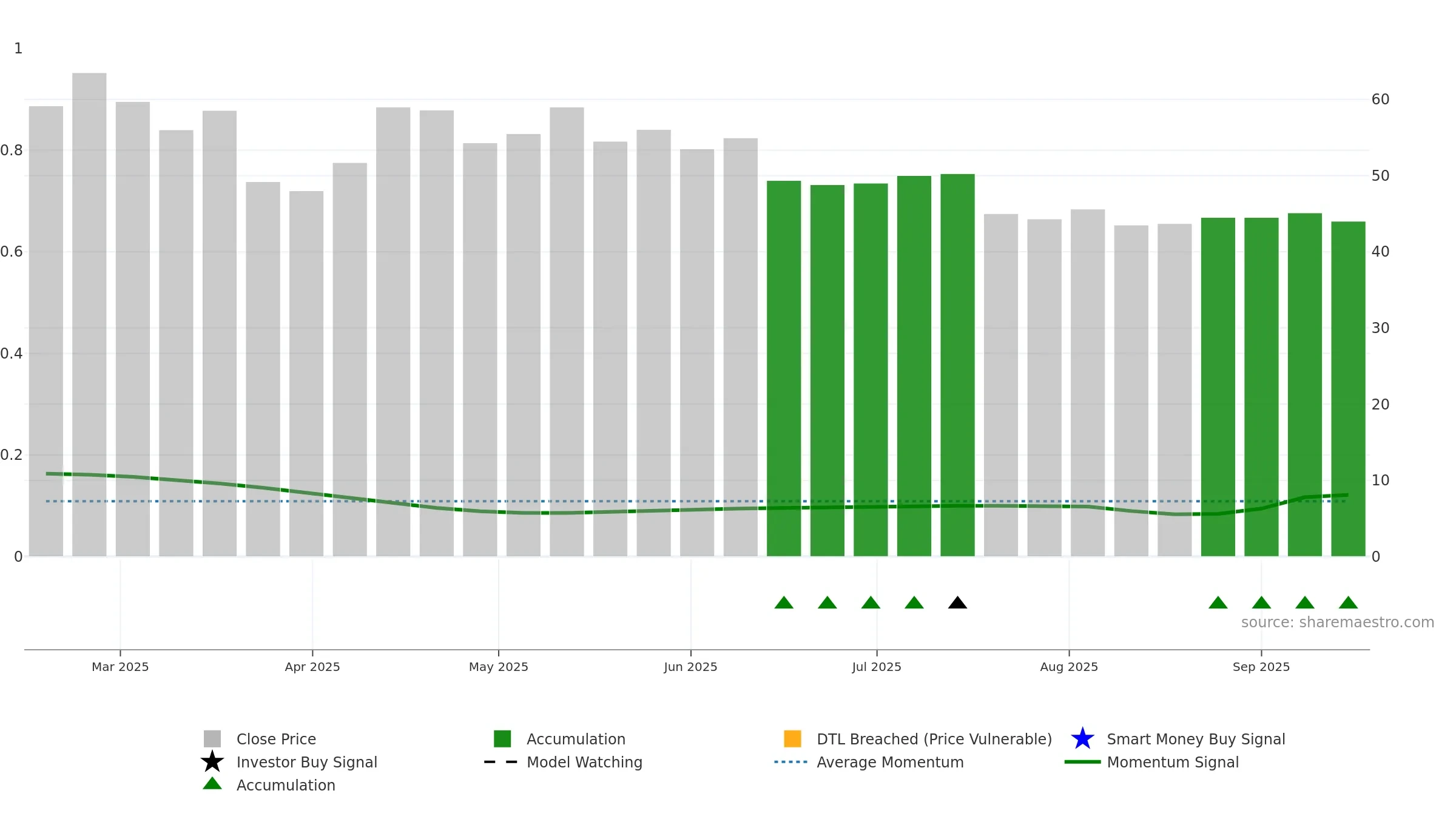Screen dimensions: 1456x819
Task: Click the blue Smart Money Buy Signal star
Action: [1082, 738]
